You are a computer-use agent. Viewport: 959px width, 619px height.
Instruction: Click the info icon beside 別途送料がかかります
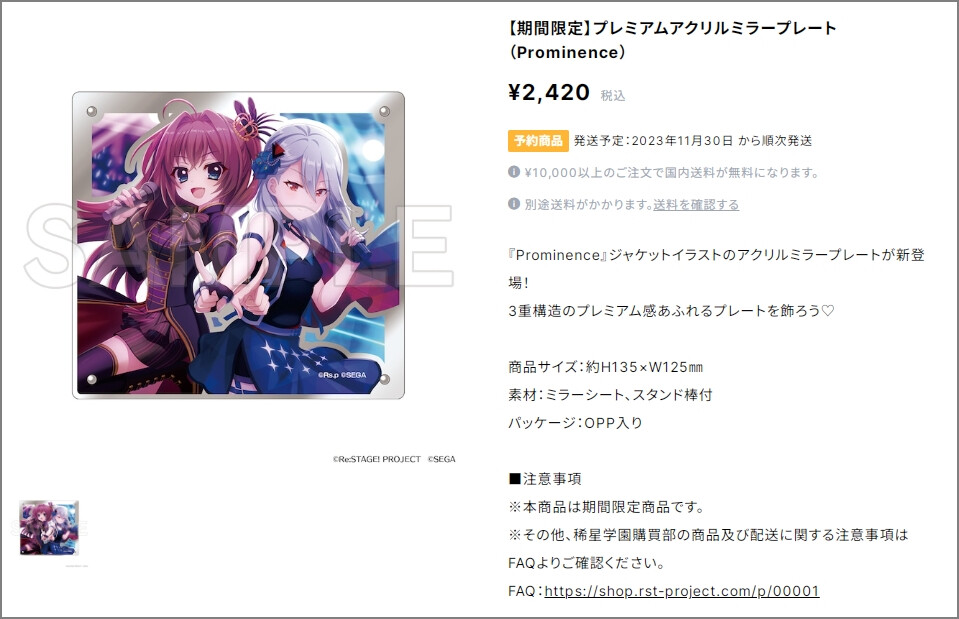click(514, 204)
